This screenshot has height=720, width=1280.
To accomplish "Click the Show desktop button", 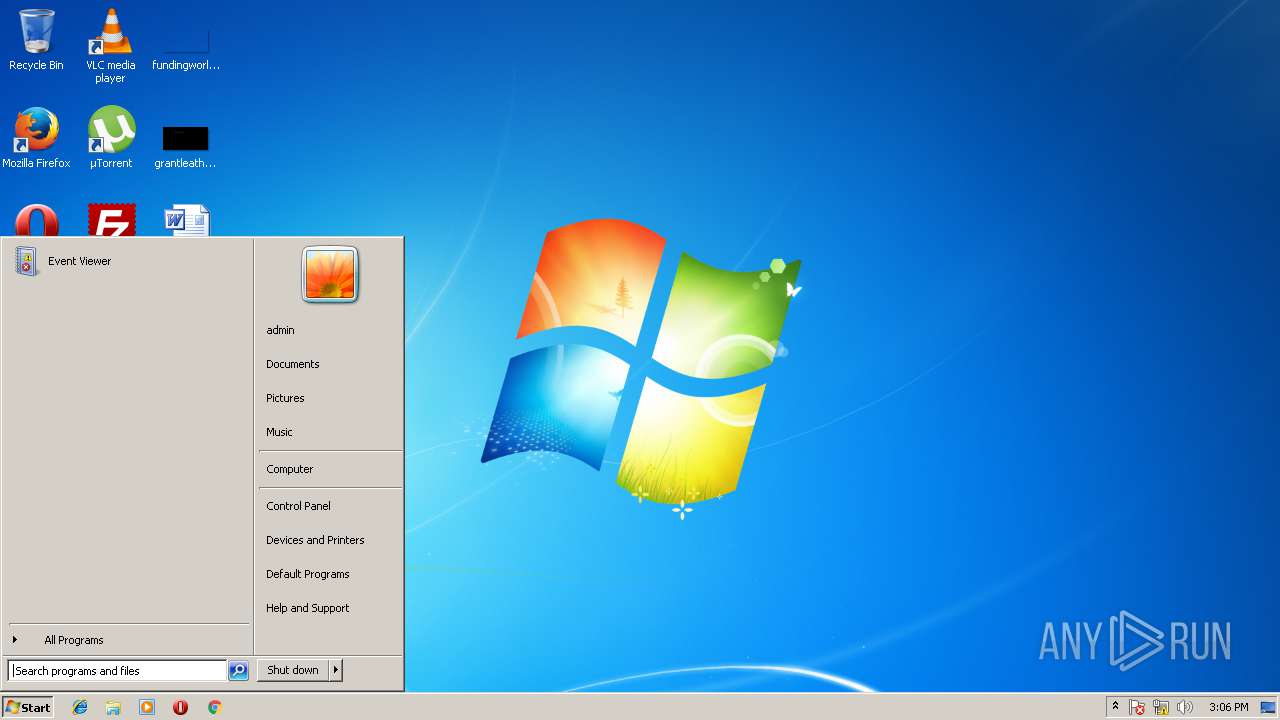I will [x=1269, y=707].
